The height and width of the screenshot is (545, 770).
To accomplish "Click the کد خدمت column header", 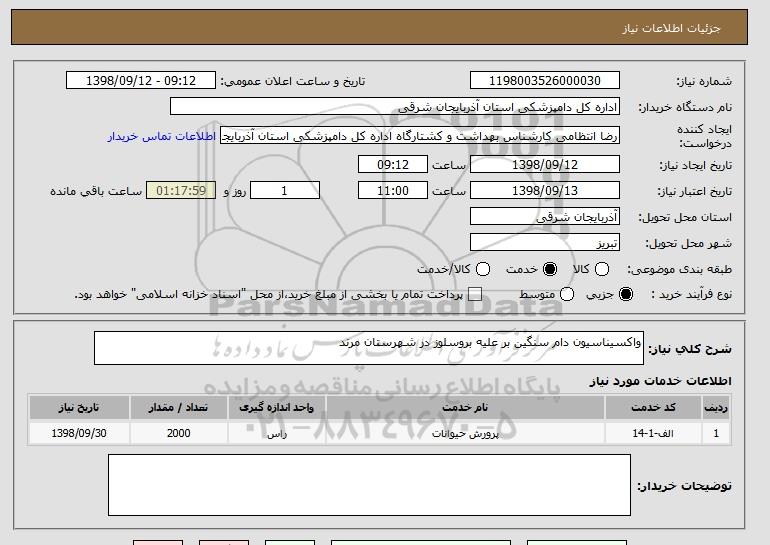I will coord(653,408).
